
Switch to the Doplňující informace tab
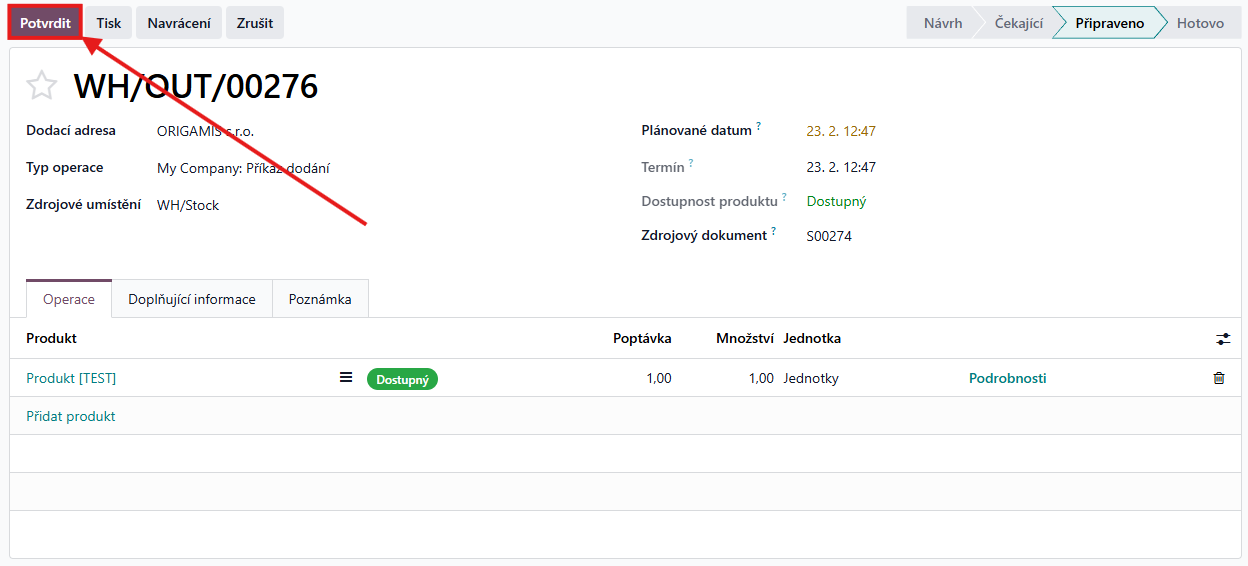[x=192, y=299]
